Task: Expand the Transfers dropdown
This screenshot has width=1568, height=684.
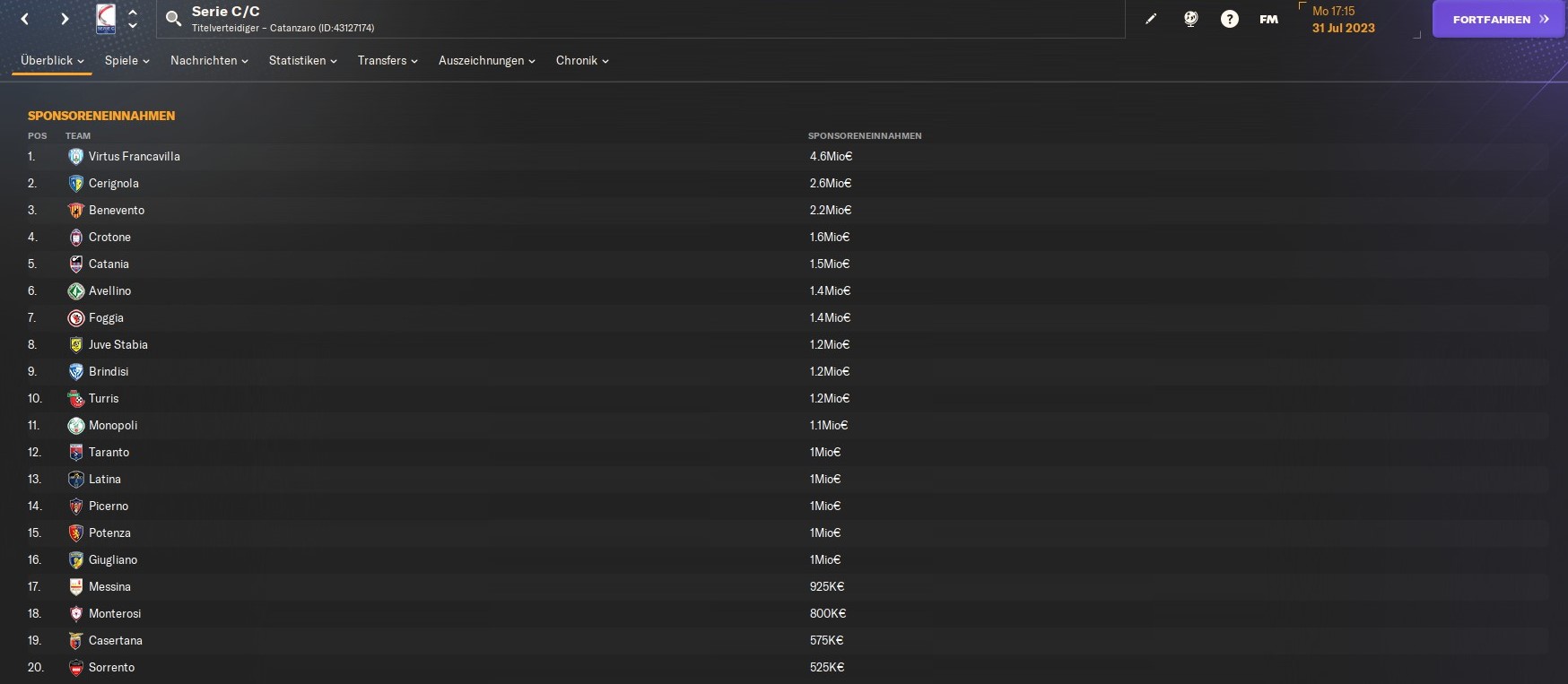Action: (x=388, y=60)
